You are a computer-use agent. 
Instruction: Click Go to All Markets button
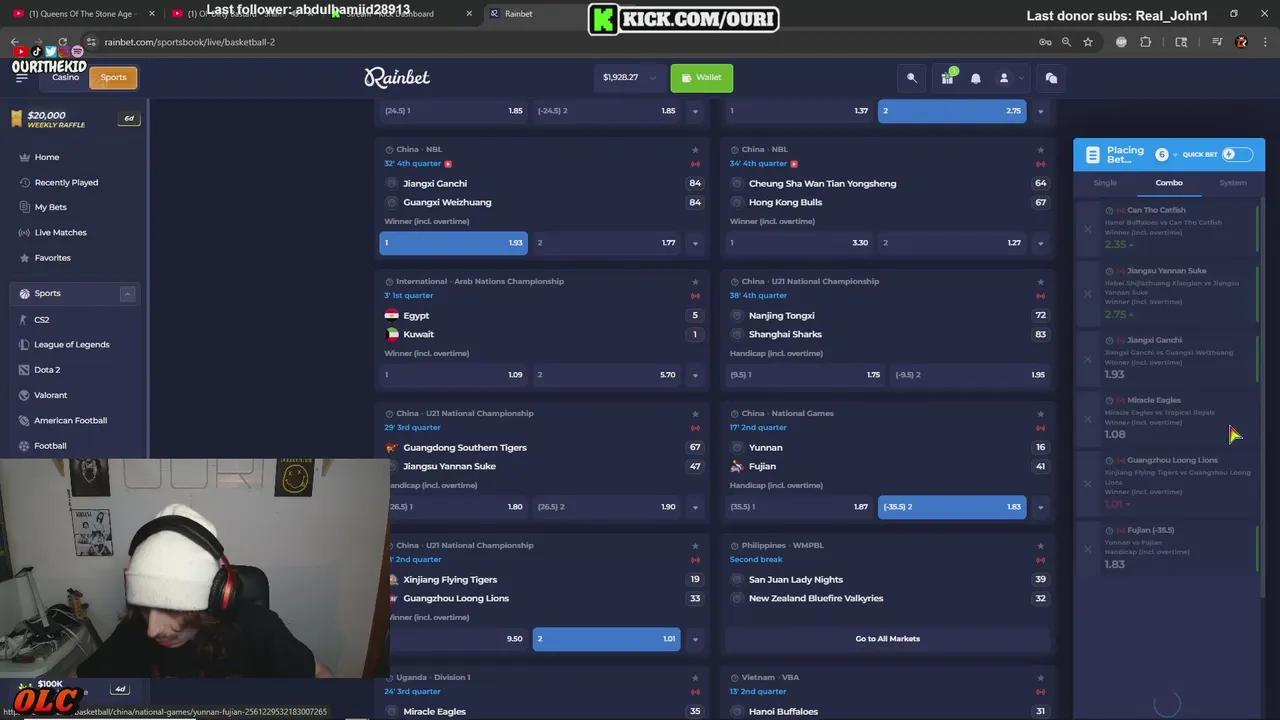tap(888, 639)
